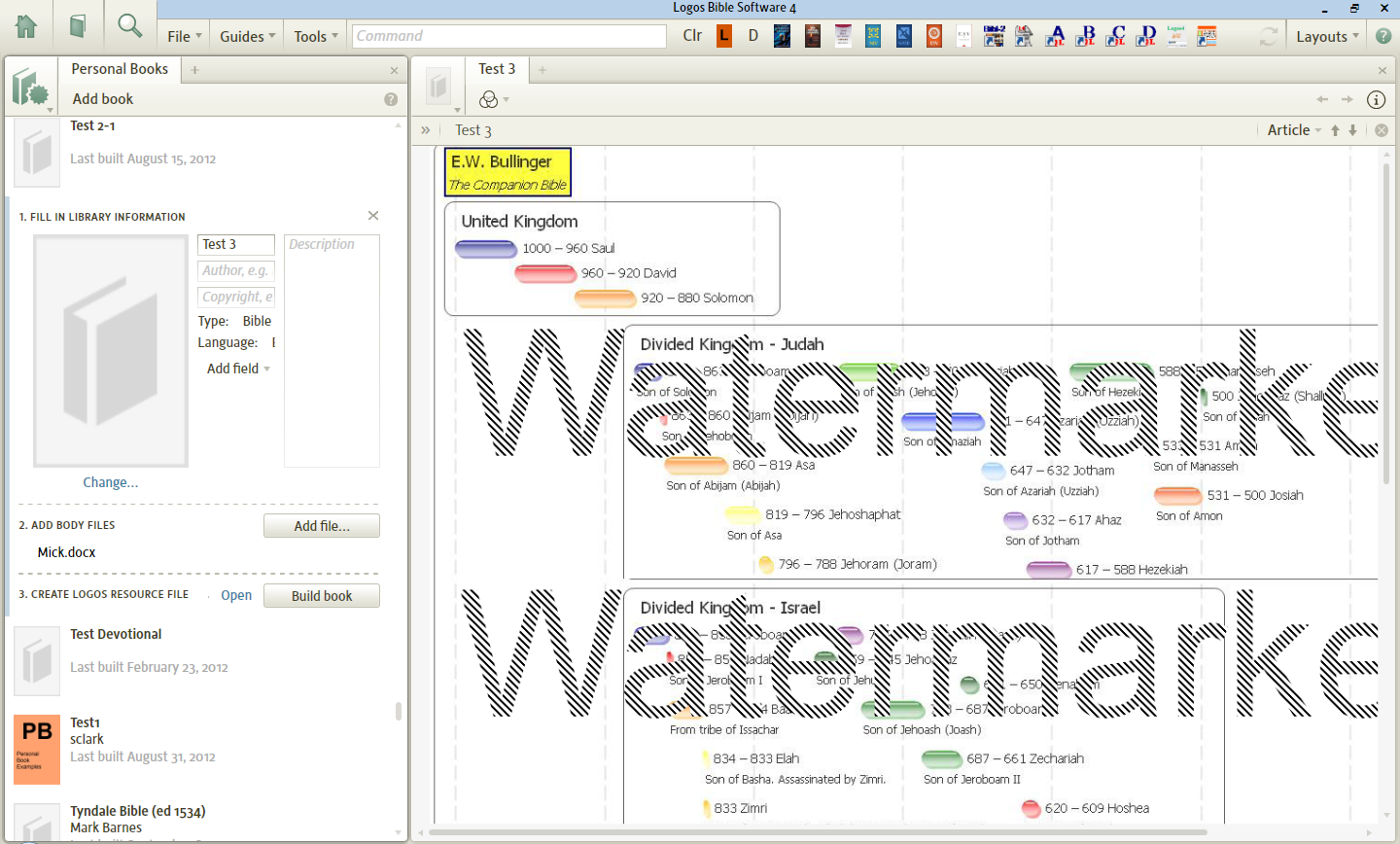Click the Change... cover image link
This screenshot has width=1400, height=844.
pos(110,482)
